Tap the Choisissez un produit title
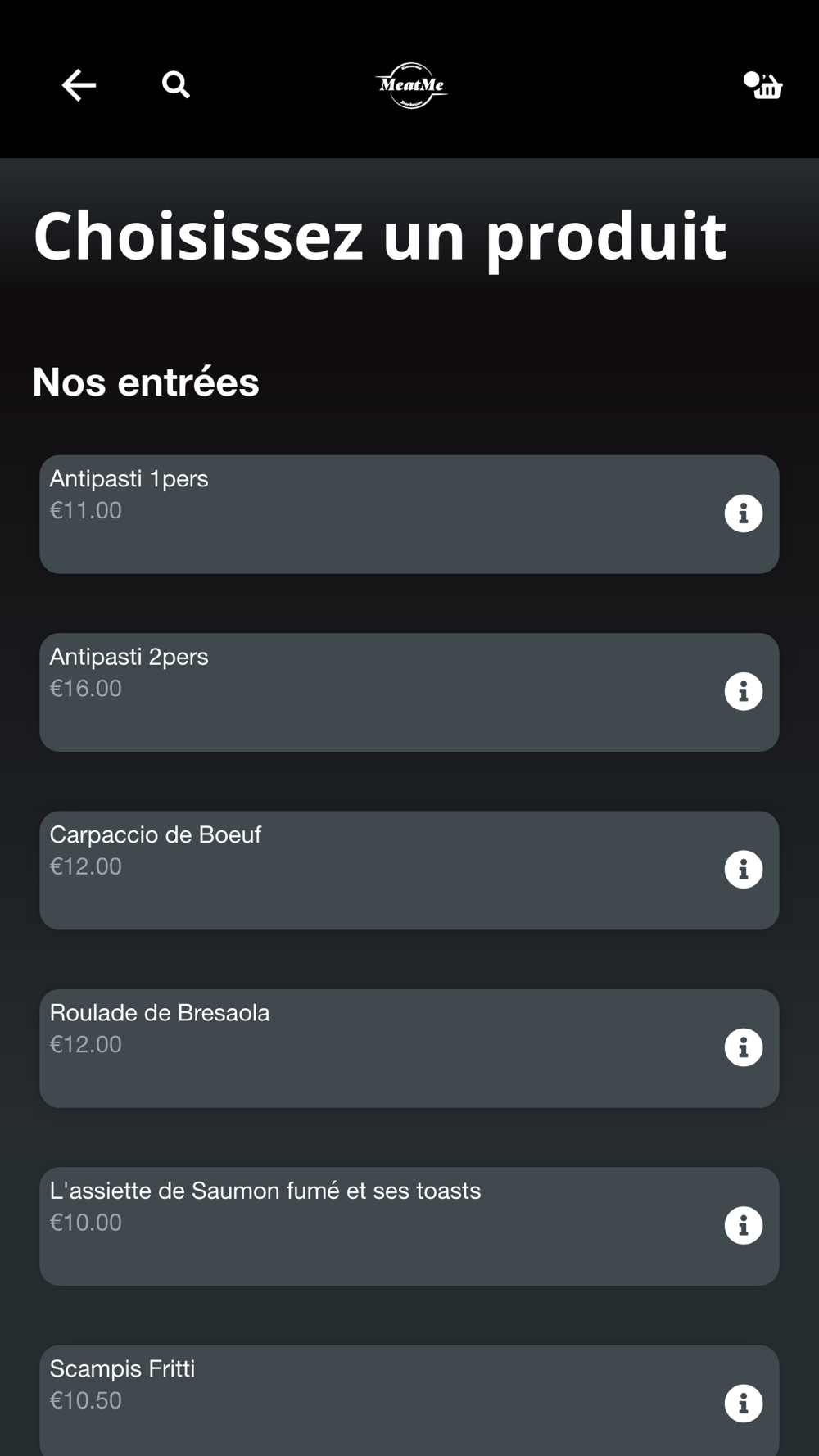819x1456 pixels. click(x=379, y=236)
